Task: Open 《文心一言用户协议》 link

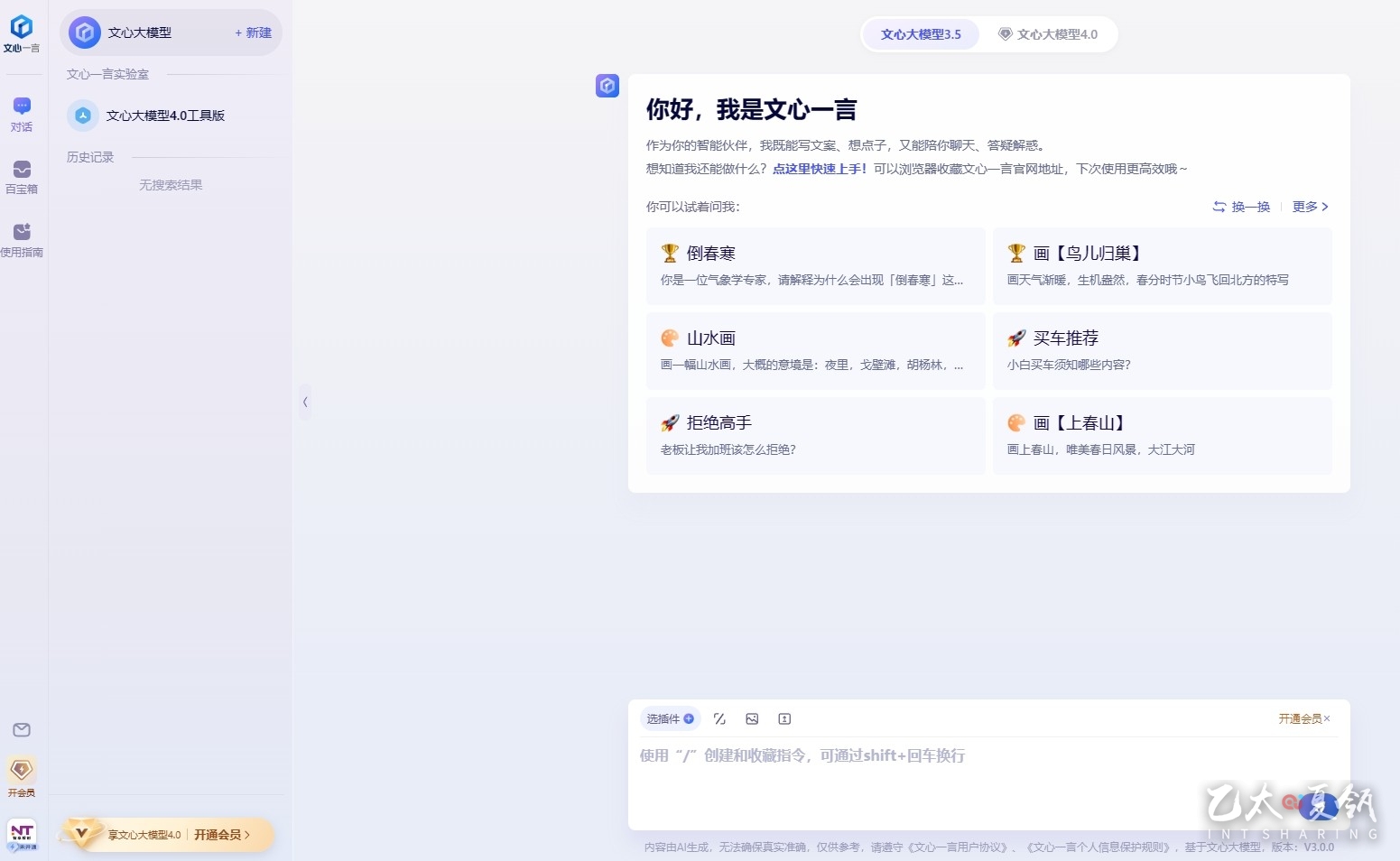Action: [958, 847]
